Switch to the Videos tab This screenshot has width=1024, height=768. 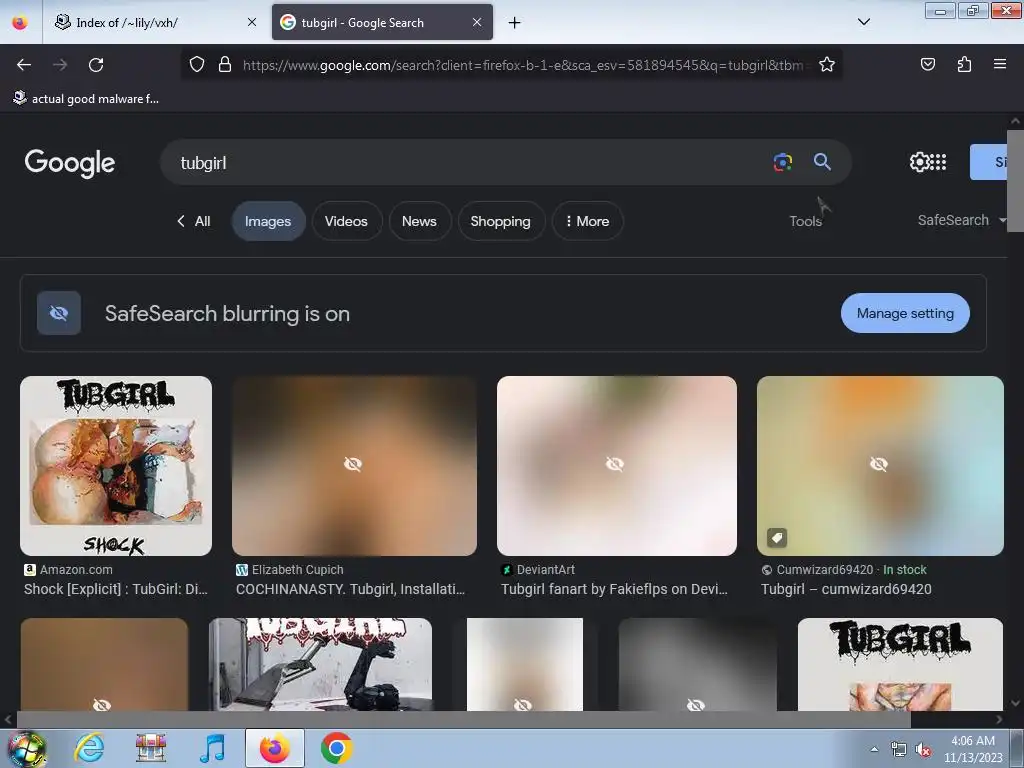pyautogui.click(x=346, y=221)
